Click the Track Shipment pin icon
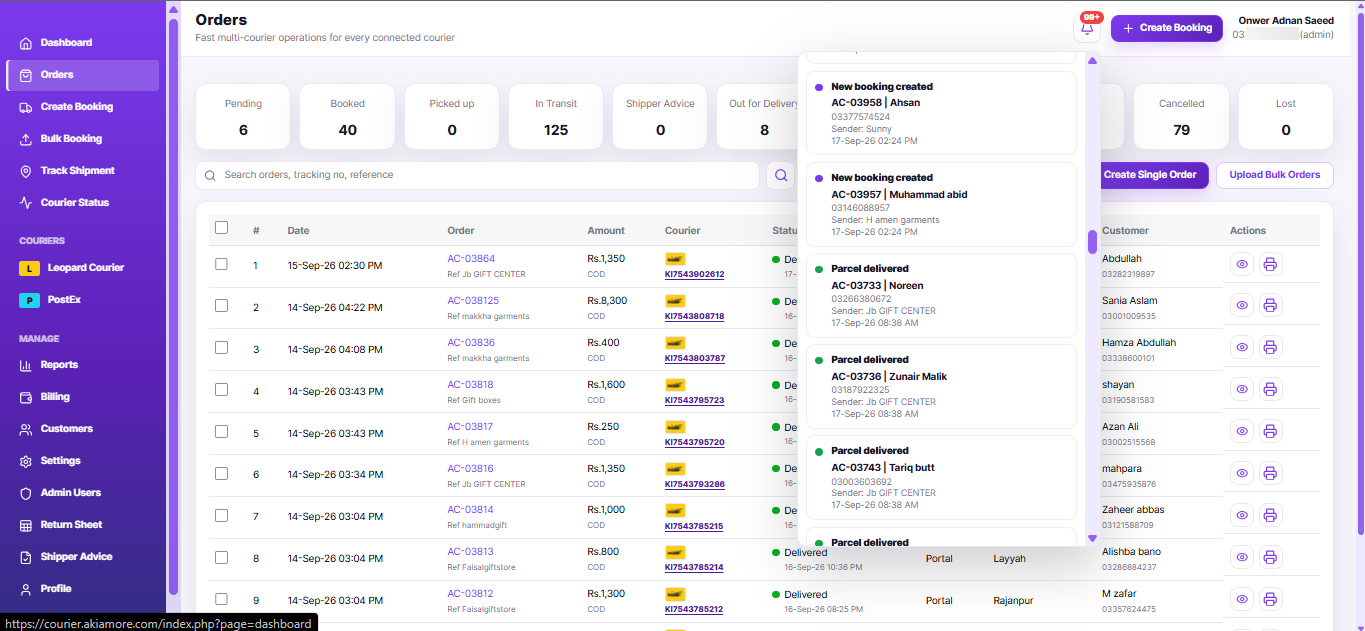 point(26,171)
